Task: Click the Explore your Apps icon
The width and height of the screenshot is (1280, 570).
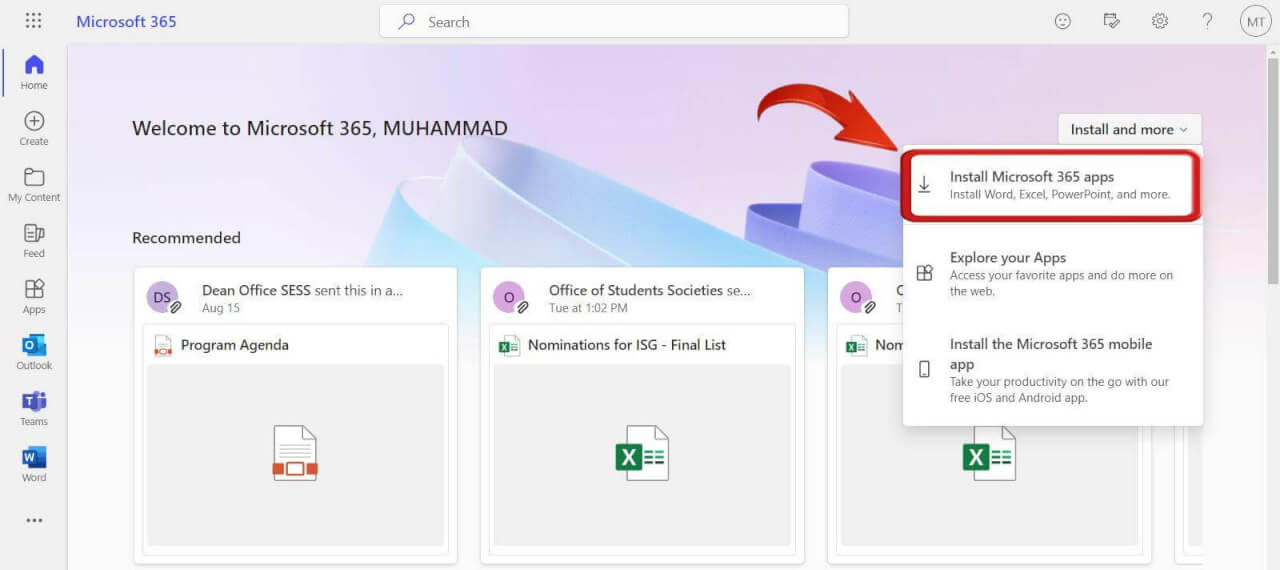Action: coord(925,273)
